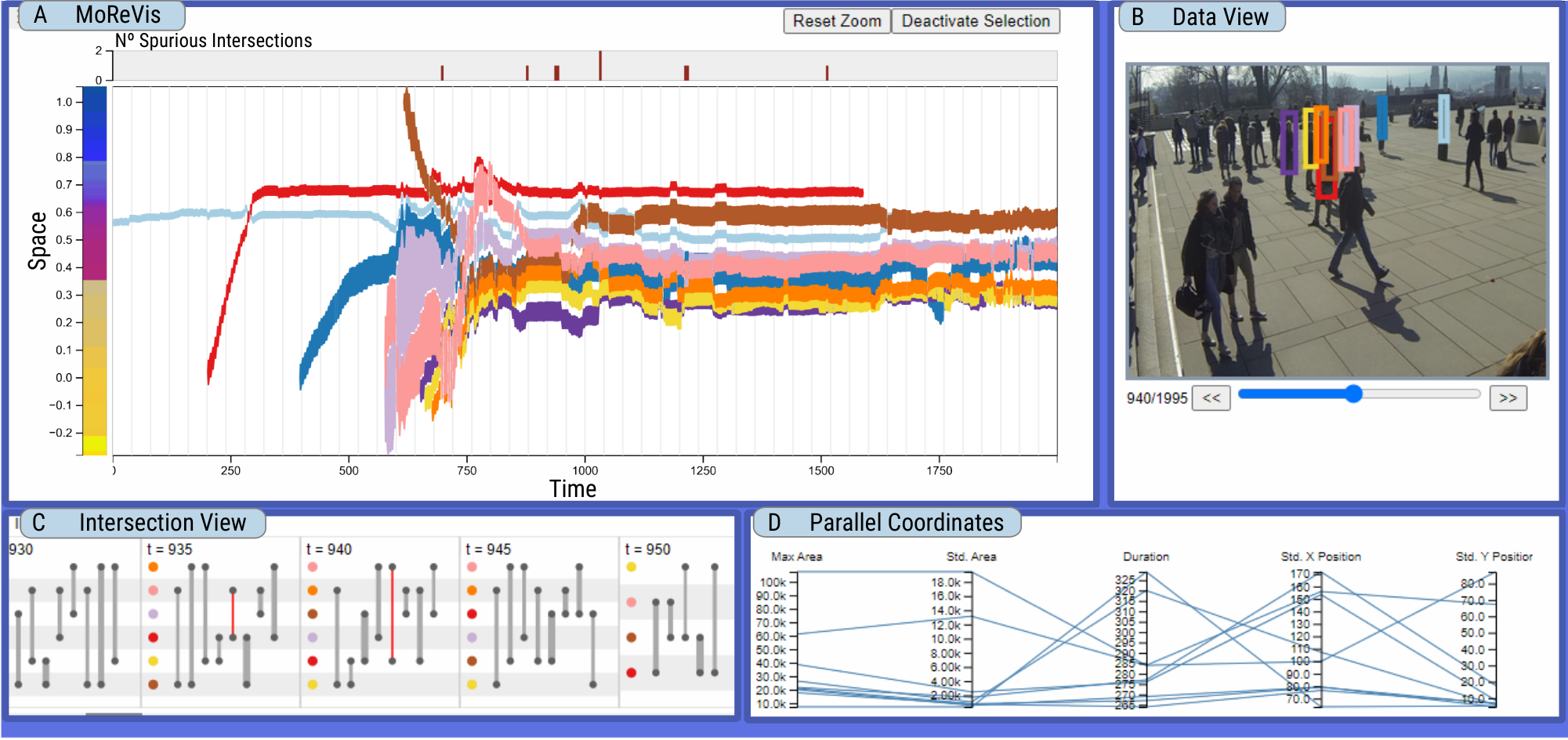Click the red vertical line under t = 935
Image resolution: width=1568 pixels, height=740 pixels.
[x=233, y=613]
